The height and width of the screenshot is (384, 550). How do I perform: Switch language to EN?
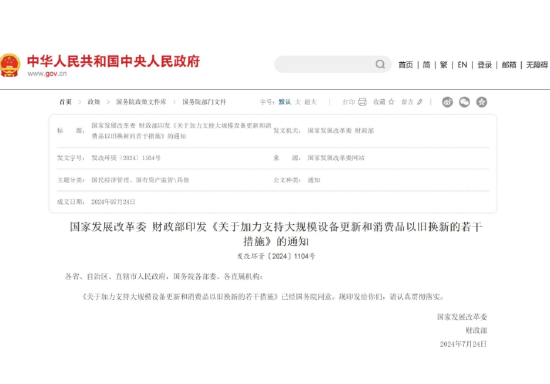(462, 65)
